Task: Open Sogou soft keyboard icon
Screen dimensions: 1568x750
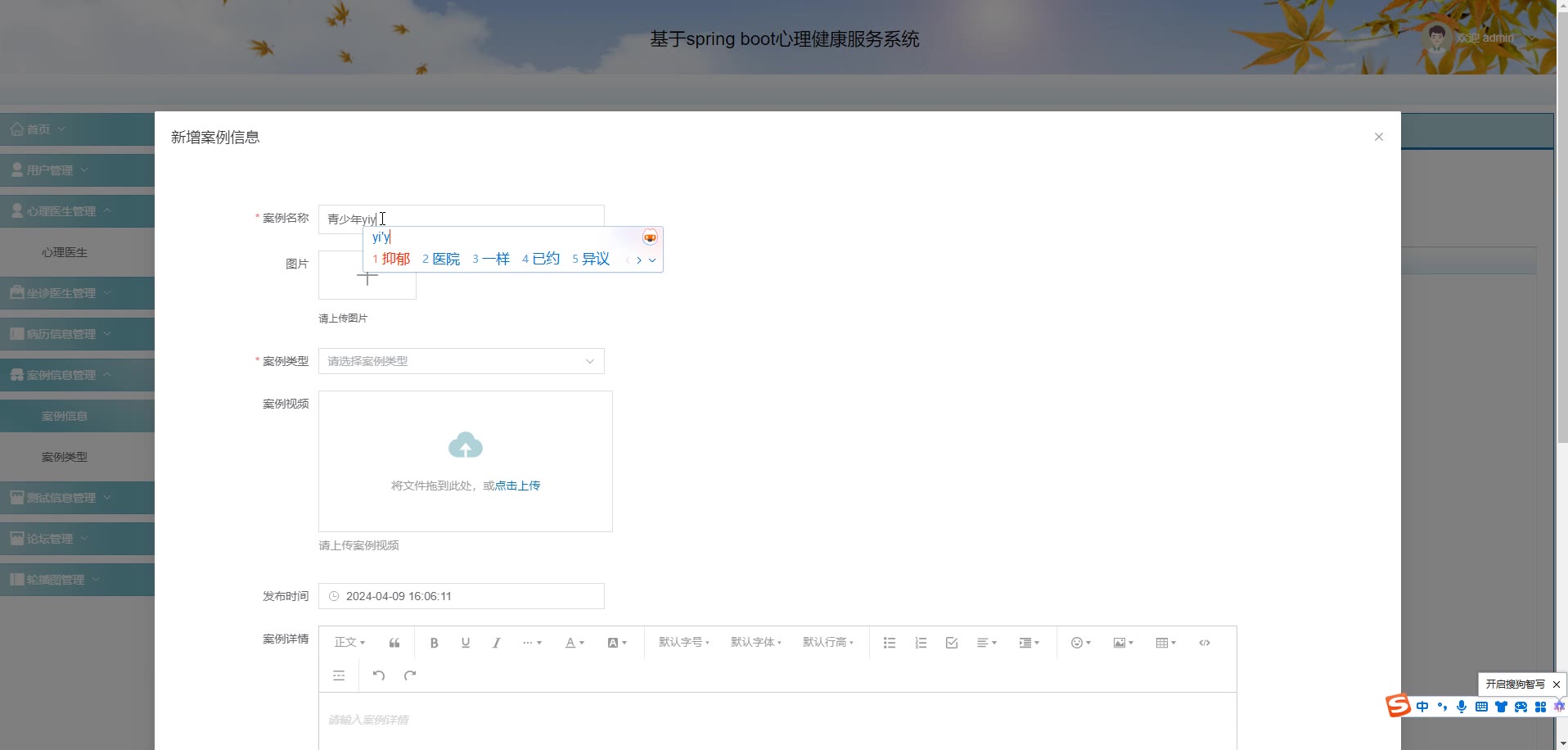Action: tap(1481, 707)
